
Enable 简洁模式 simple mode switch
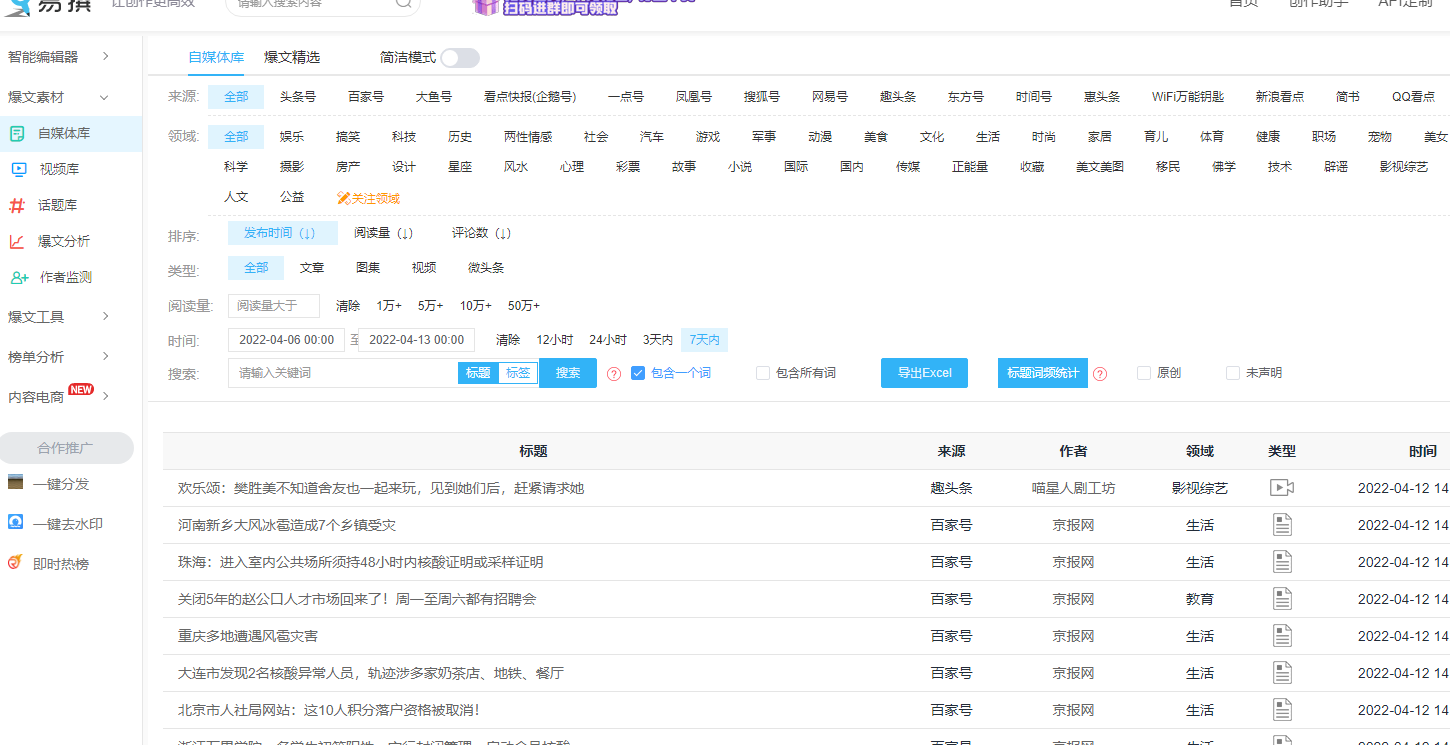pos(460,58)
